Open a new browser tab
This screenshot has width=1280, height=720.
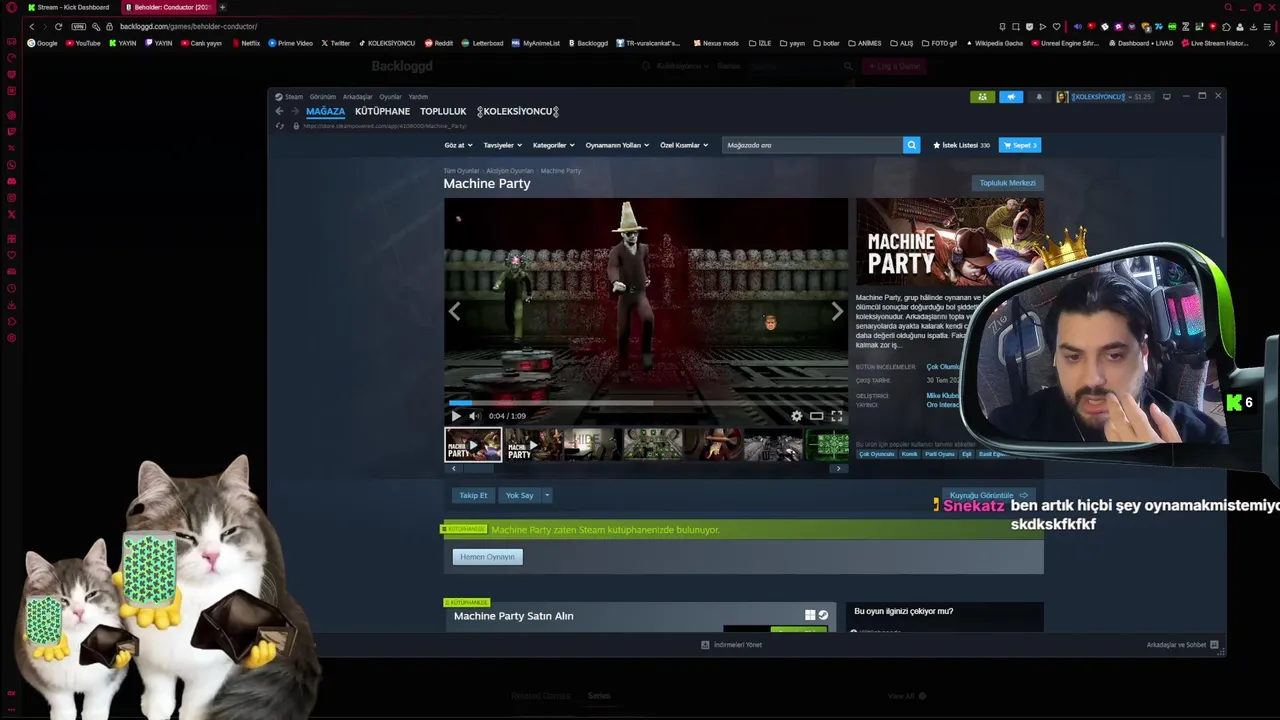coord(222,7)
